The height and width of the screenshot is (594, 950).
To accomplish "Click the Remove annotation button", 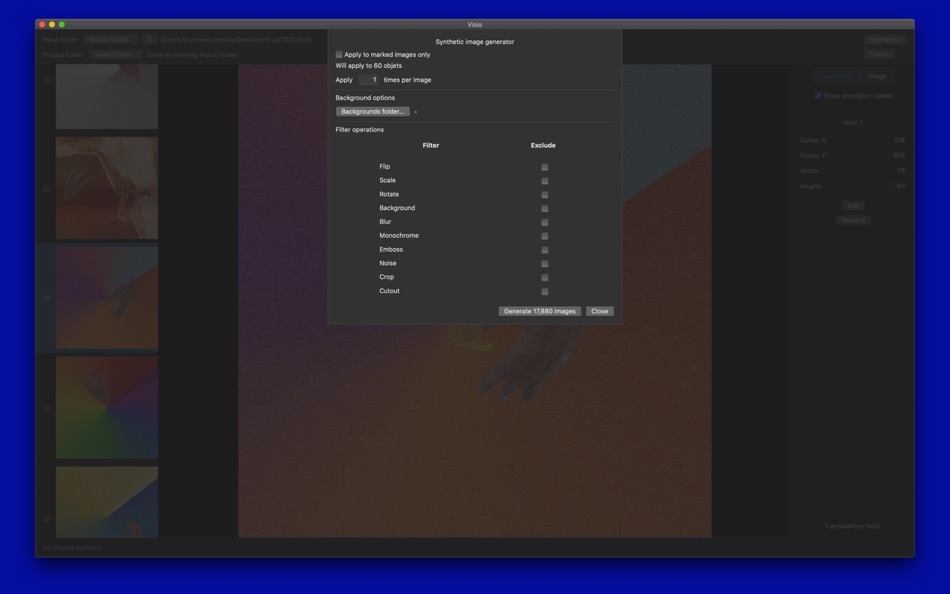I will (x=853, y=220).
